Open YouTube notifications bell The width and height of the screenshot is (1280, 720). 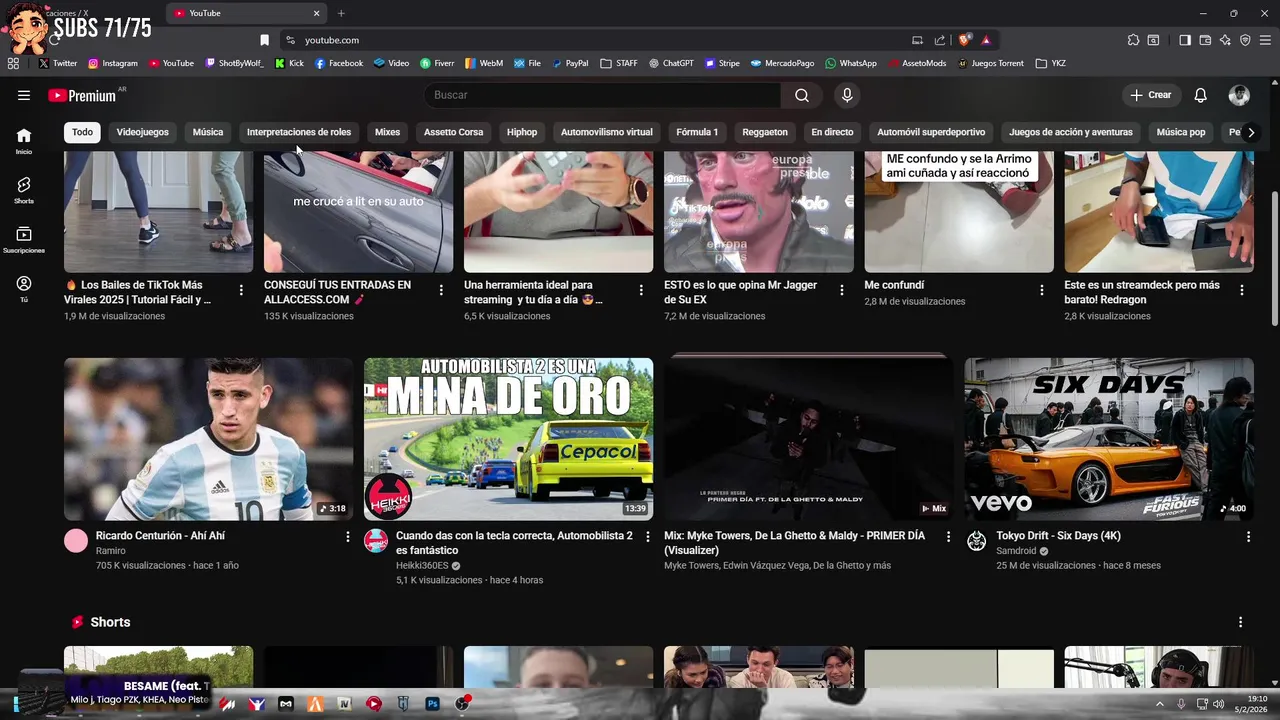tap(1200, 95)
